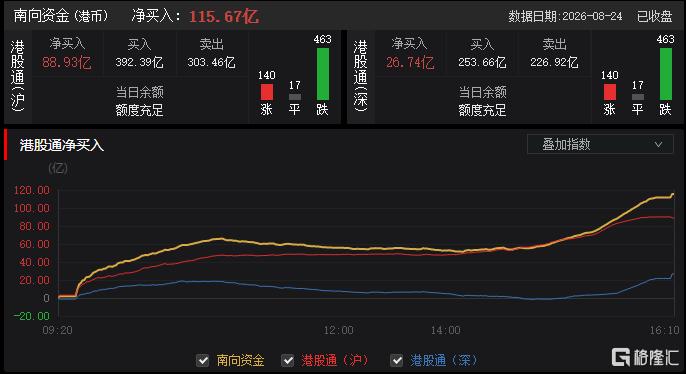Image resolution: width=686 pixels, height=374 pixels.
Task: Click the yellow 南向资金 legend label
Action: (240, 360)
